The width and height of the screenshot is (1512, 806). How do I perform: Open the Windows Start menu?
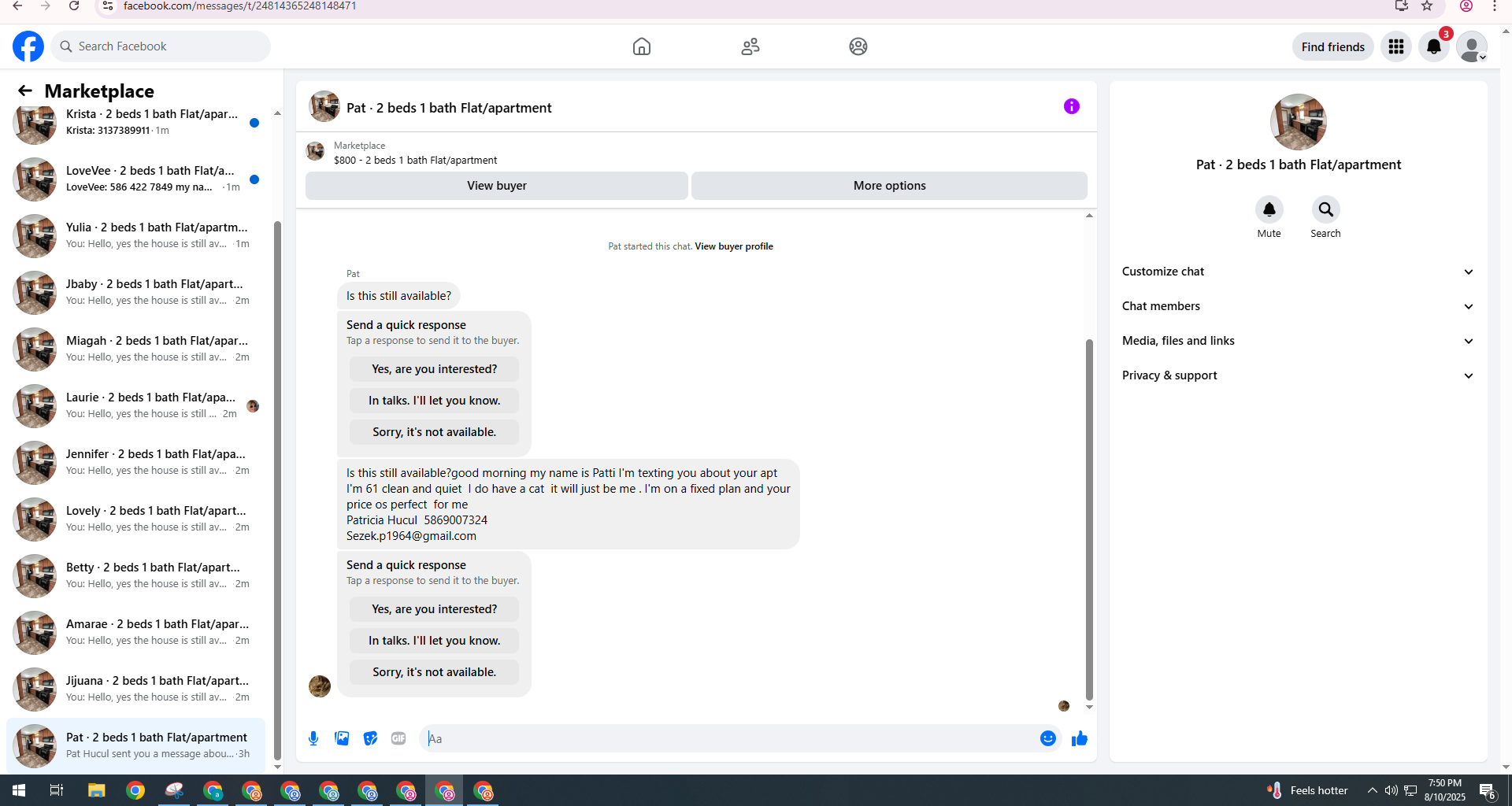coord(19,790)
